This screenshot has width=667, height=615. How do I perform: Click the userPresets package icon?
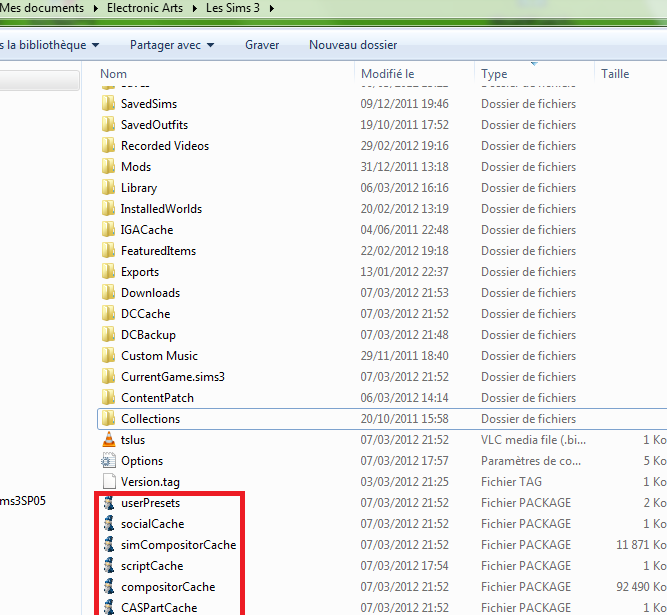109,503
